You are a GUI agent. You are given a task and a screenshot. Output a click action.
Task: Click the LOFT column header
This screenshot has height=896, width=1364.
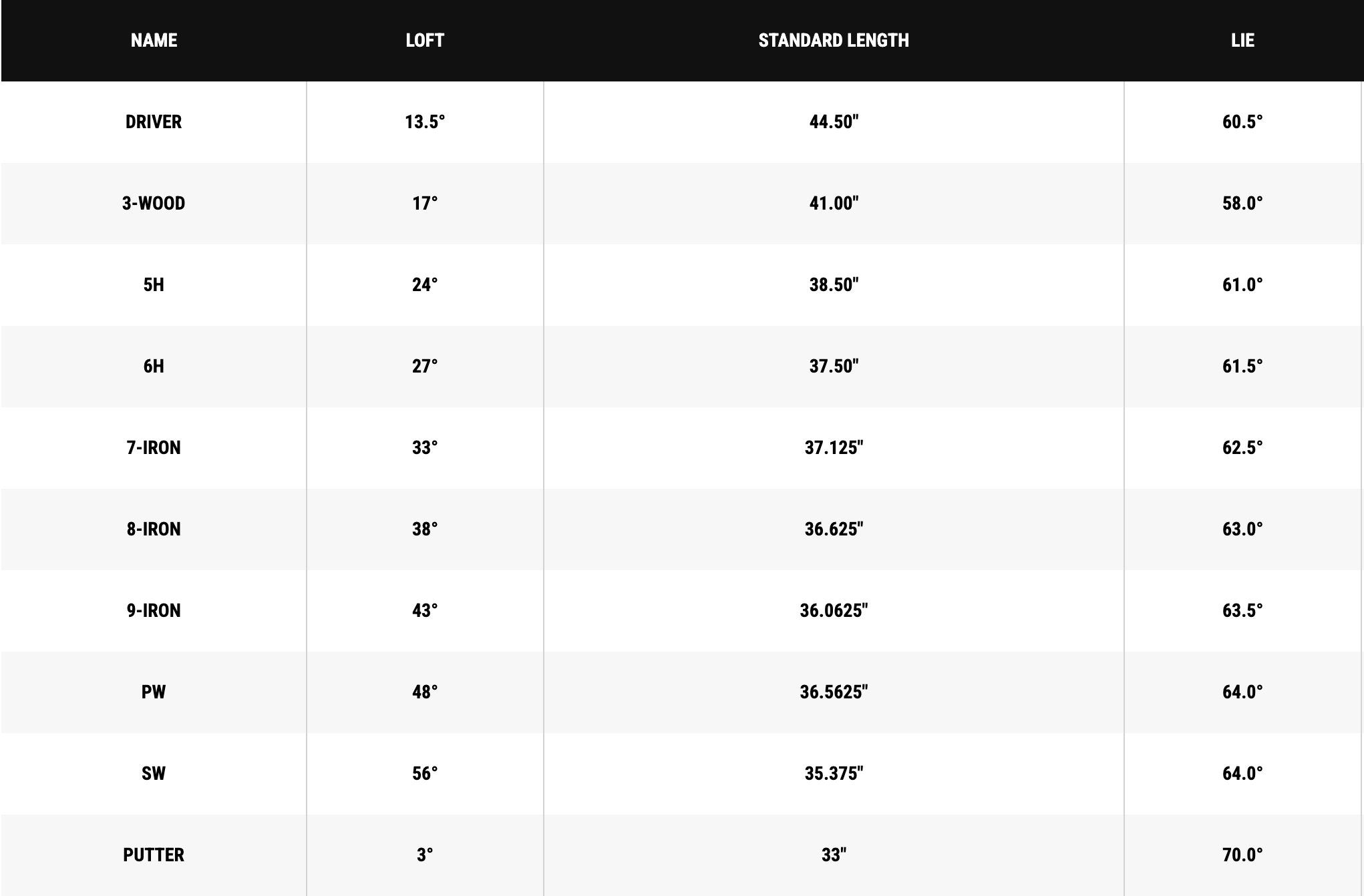425,40
